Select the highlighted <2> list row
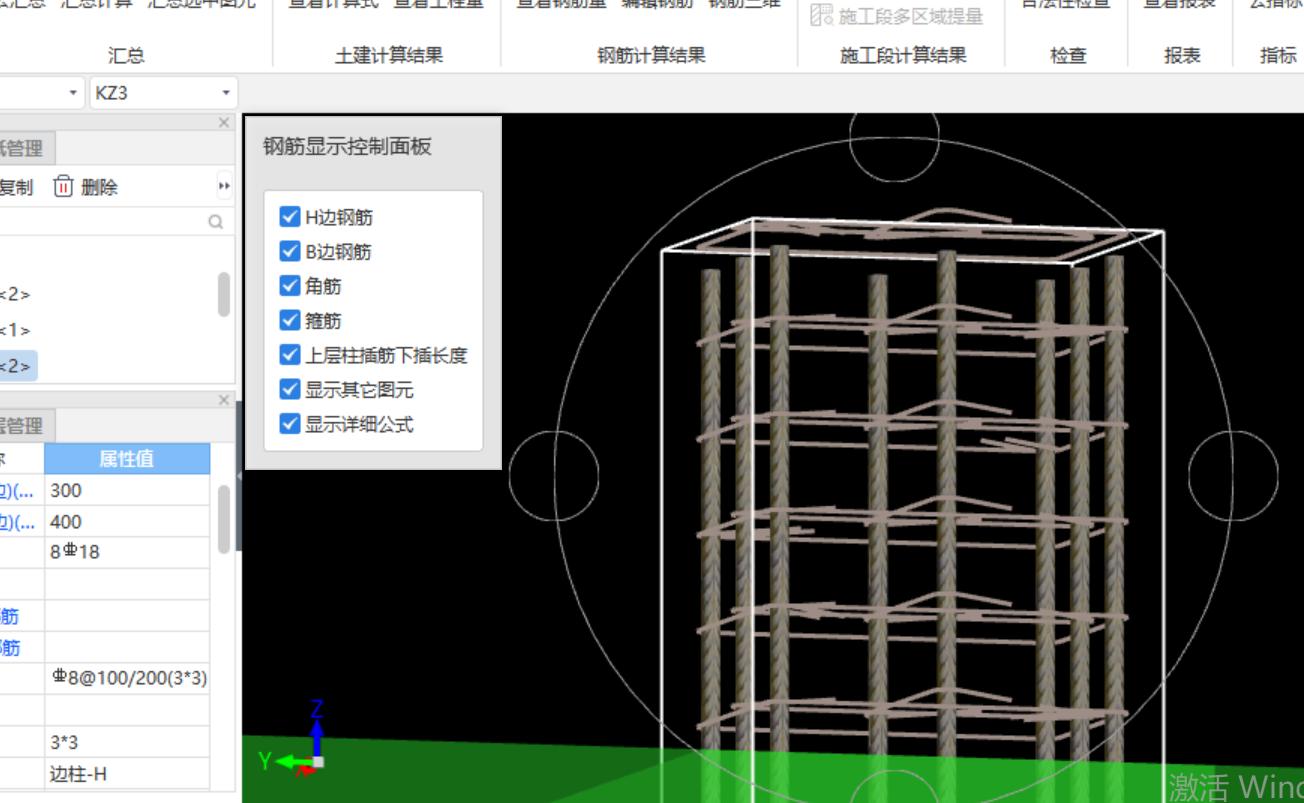 click(x=18, y=366)
